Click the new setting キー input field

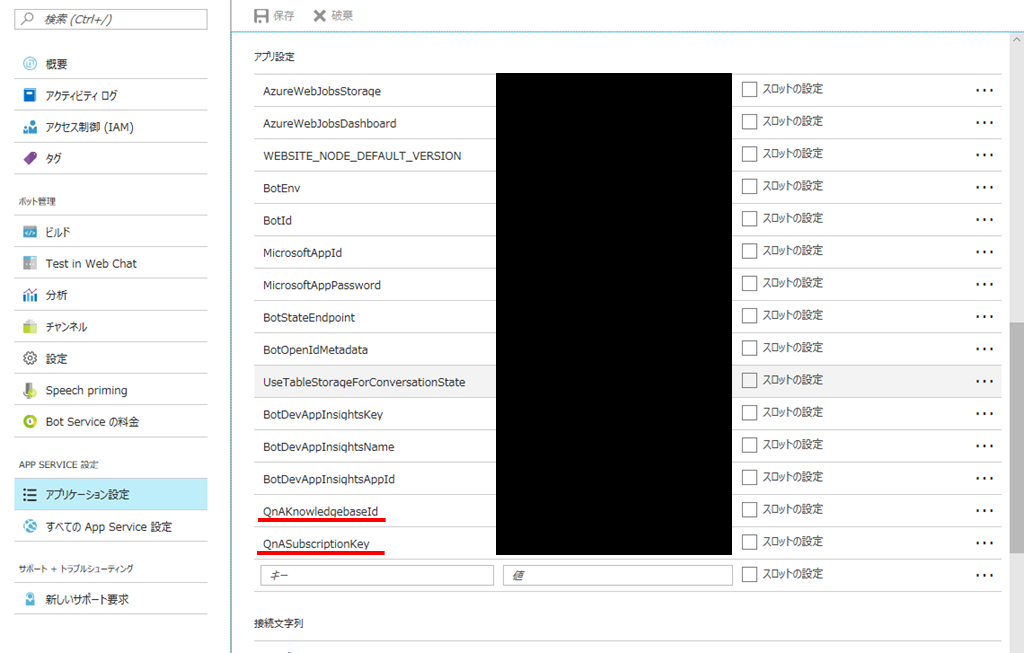(377, 575)
